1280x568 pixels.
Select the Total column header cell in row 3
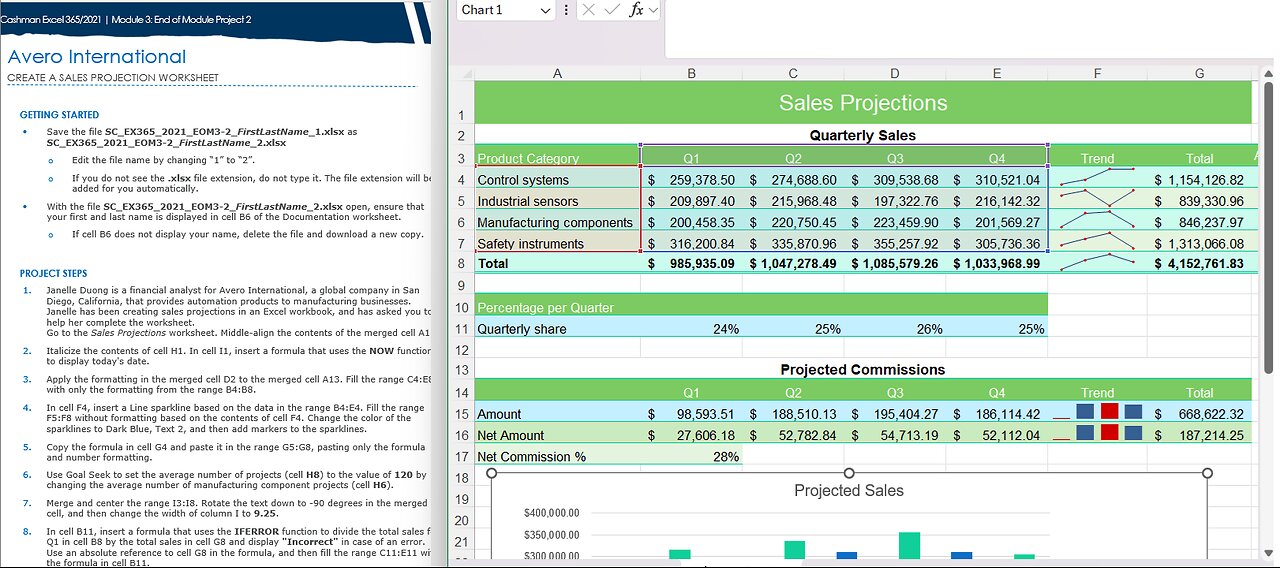1200,158
